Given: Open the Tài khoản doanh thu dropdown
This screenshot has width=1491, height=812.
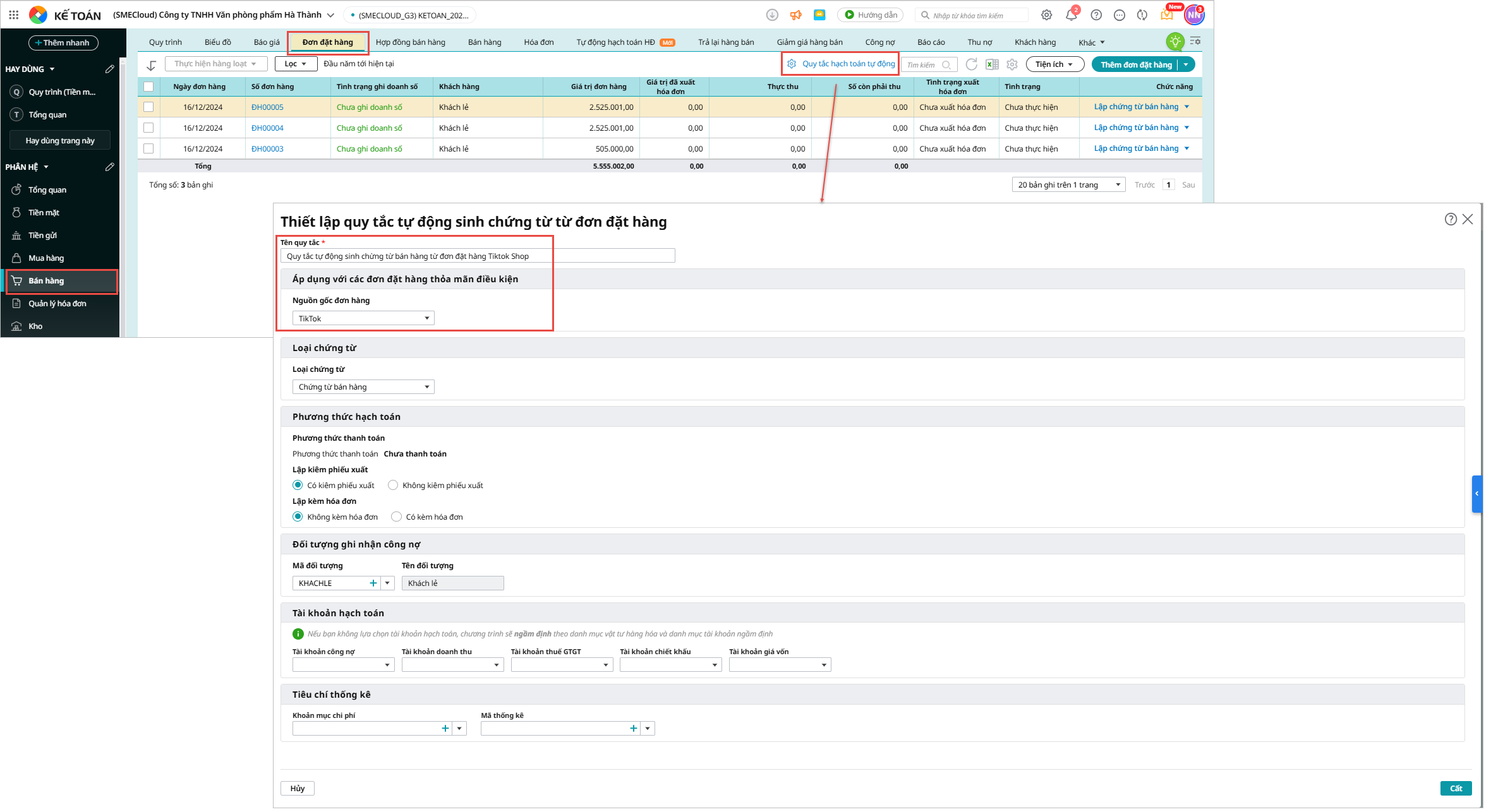Looking at the screenshot, I should click(453, 665).
